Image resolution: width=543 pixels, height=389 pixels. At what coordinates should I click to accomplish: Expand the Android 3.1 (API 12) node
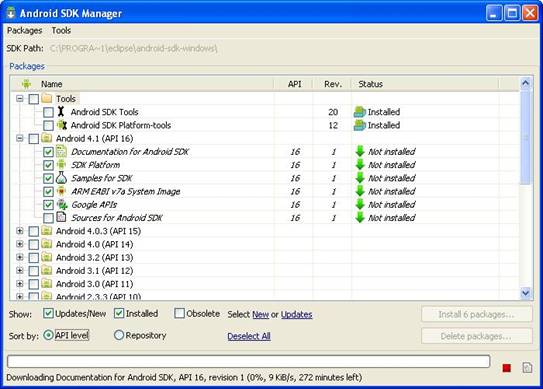click(20, 270)
